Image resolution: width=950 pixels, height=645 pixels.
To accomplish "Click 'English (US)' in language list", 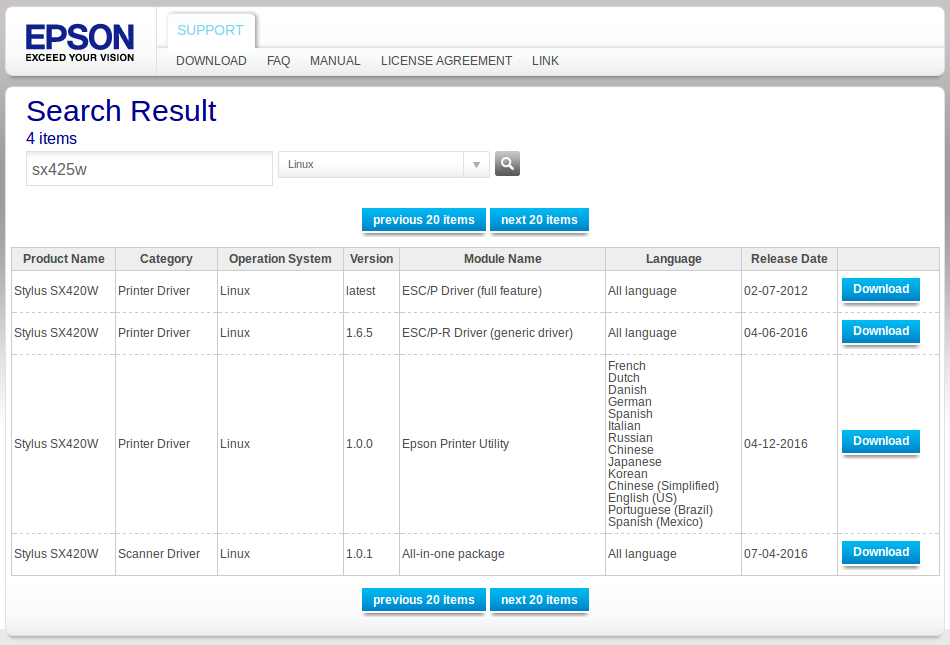I will click(x=642, y=498).
